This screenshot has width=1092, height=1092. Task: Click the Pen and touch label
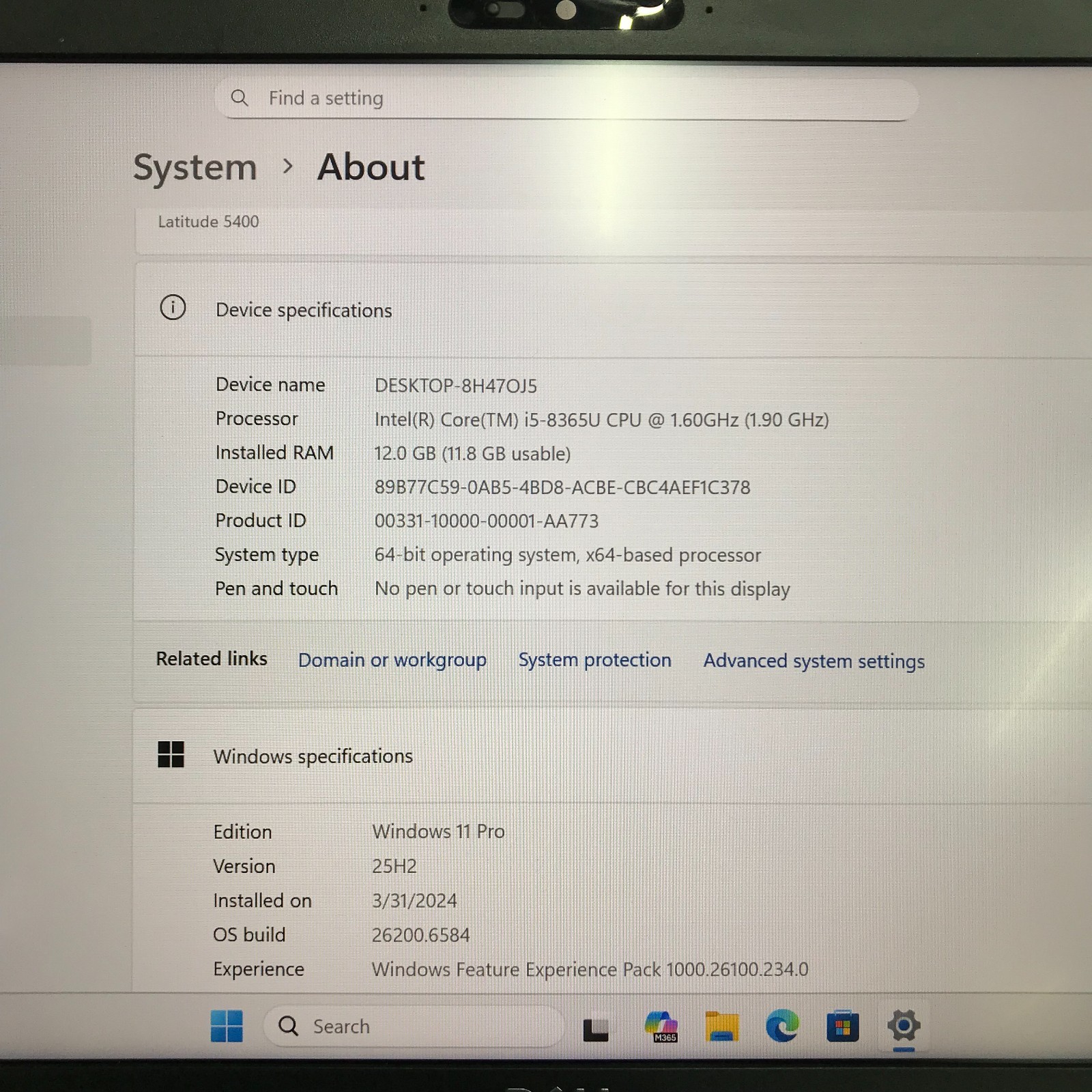pyautogui.click(x=276, y=588)
